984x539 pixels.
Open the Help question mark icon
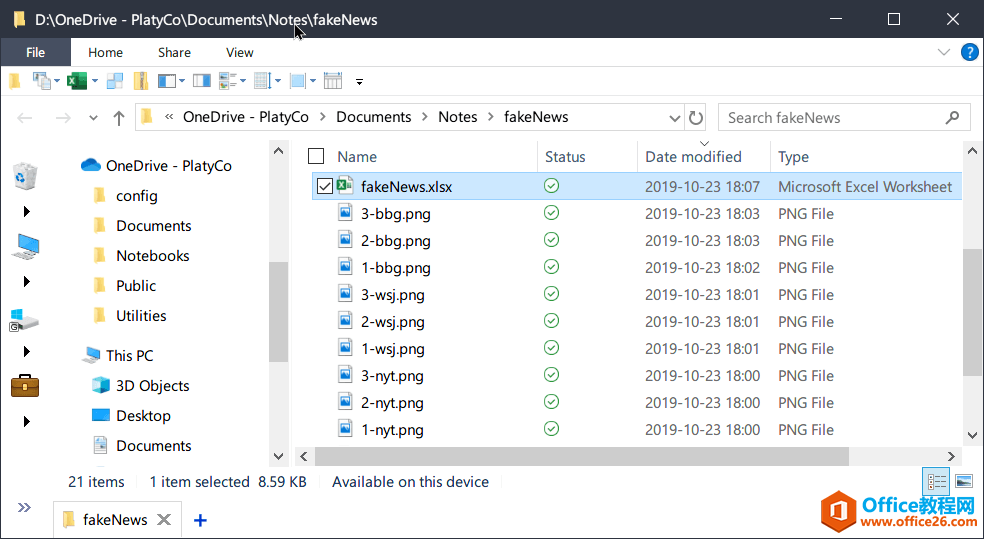(969, 53)
